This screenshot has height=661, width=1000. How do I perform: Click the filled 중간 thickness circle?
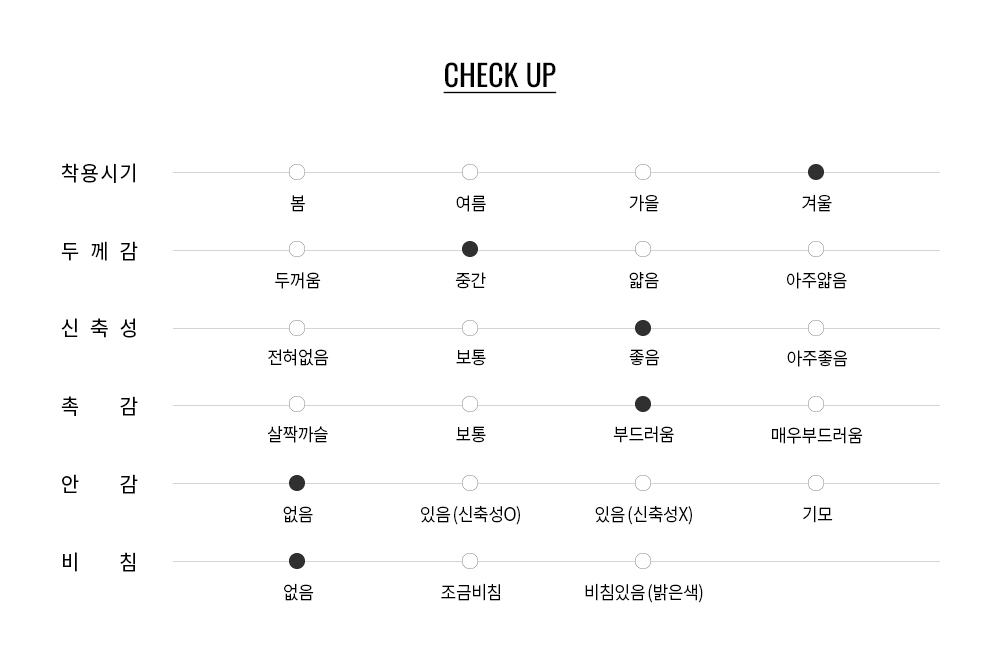(x=470, y=249)
